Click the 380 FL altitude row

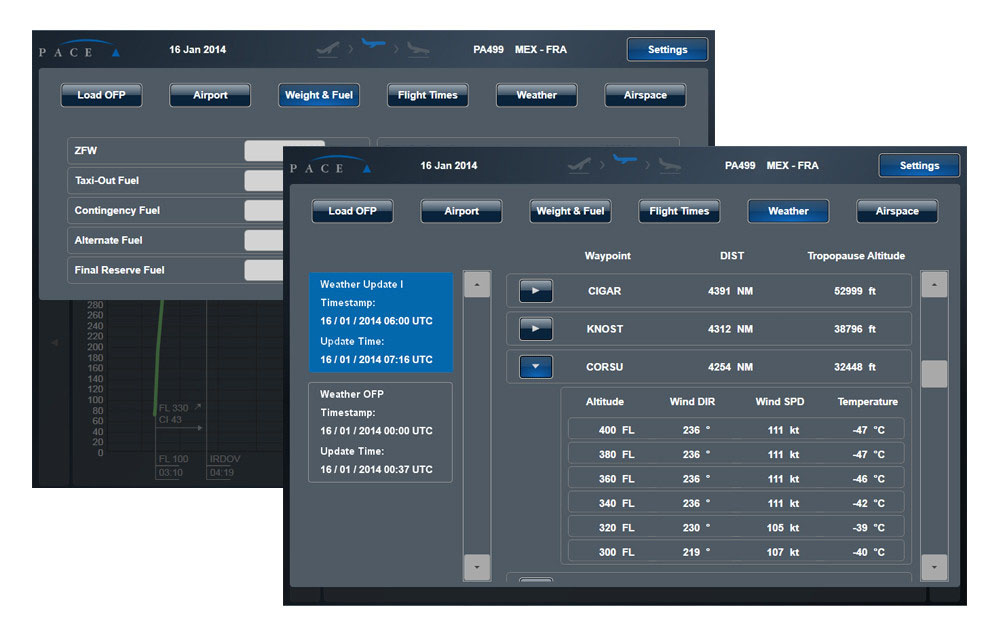(x=736, y=454)
